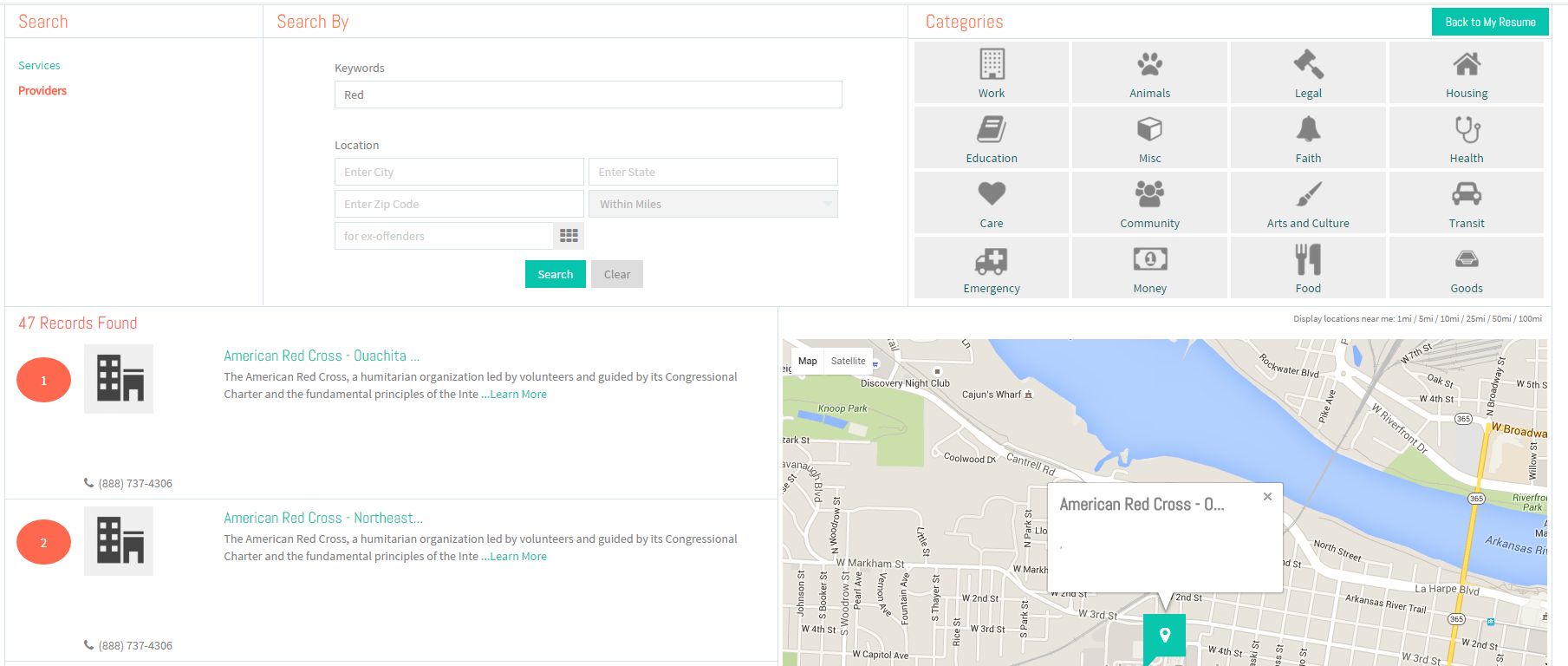This screenshot has width=1568, height=666.
Task: Click the Enter Zip Code field
Action: [x=459, y=204]
